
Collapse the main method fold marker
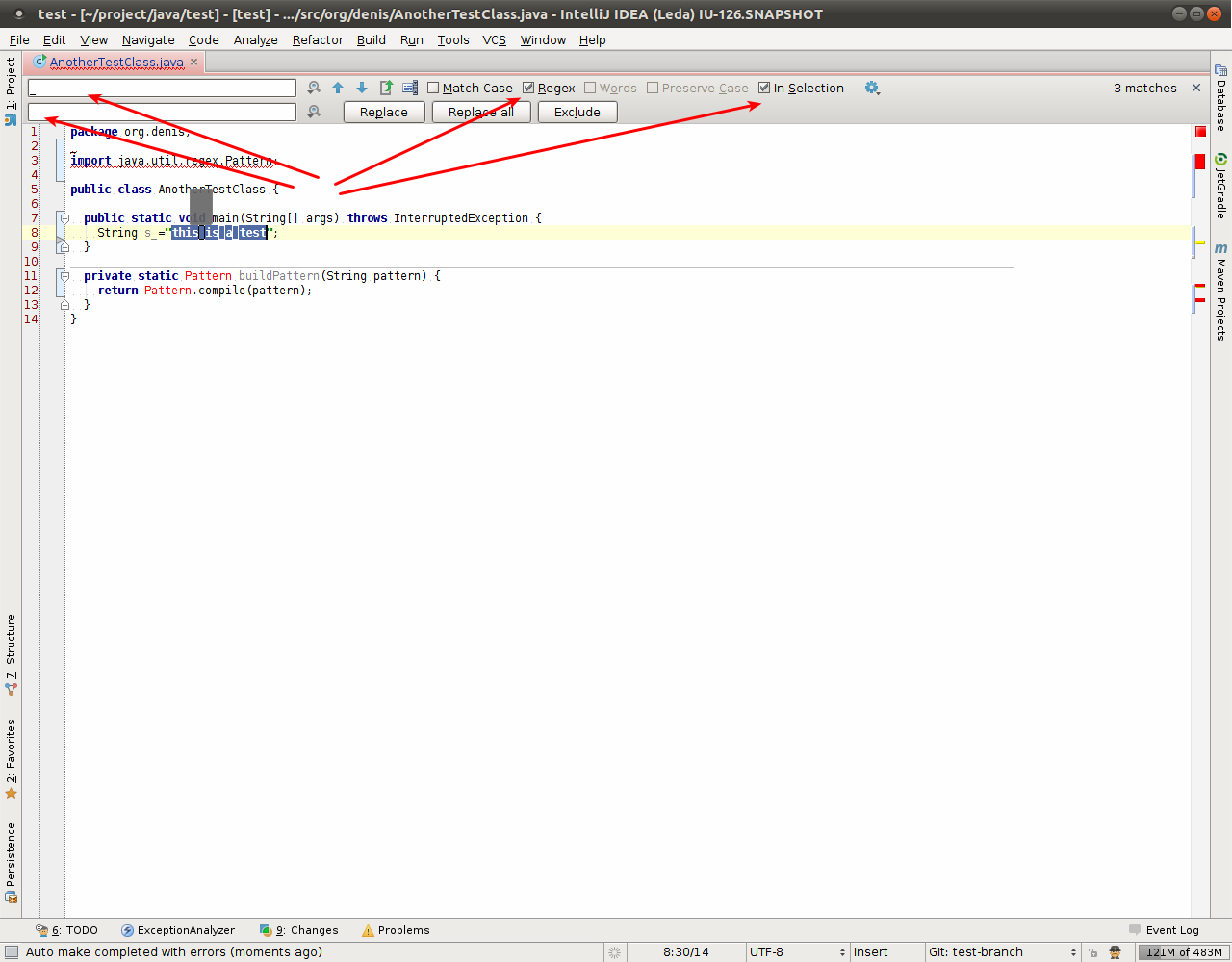pos(64,218)
